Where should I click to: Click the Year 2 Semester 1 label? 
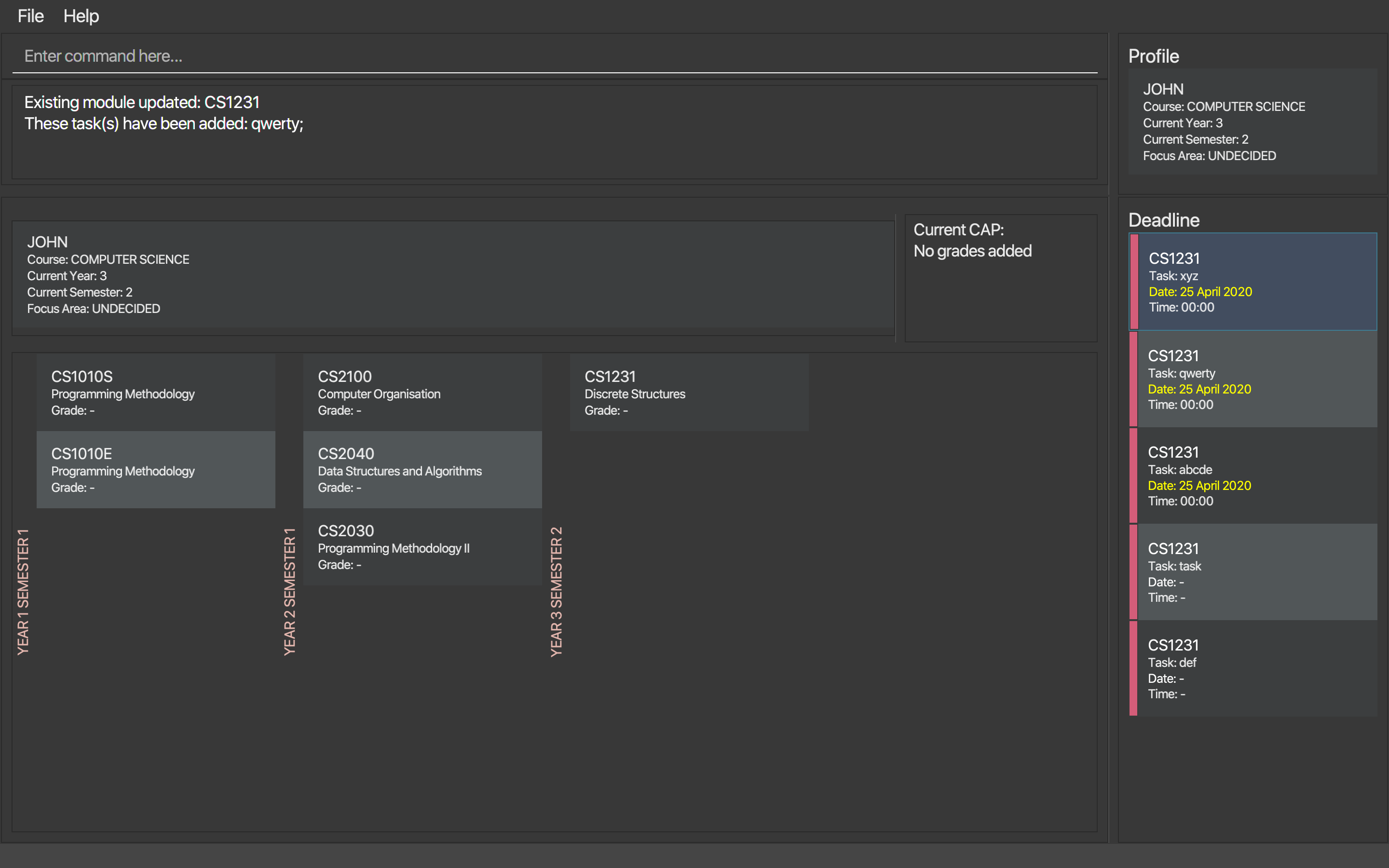290,591
